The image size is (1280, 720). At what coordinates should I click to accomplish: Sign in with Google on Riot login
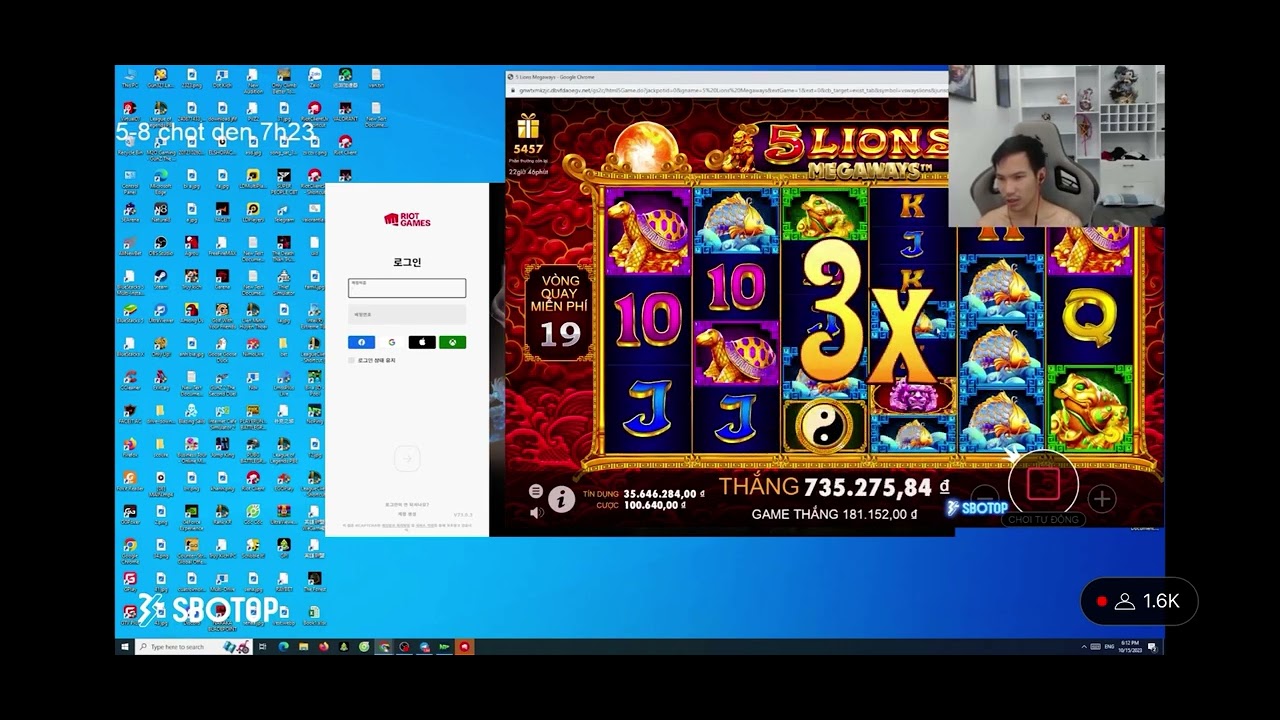tap(392, 342)
